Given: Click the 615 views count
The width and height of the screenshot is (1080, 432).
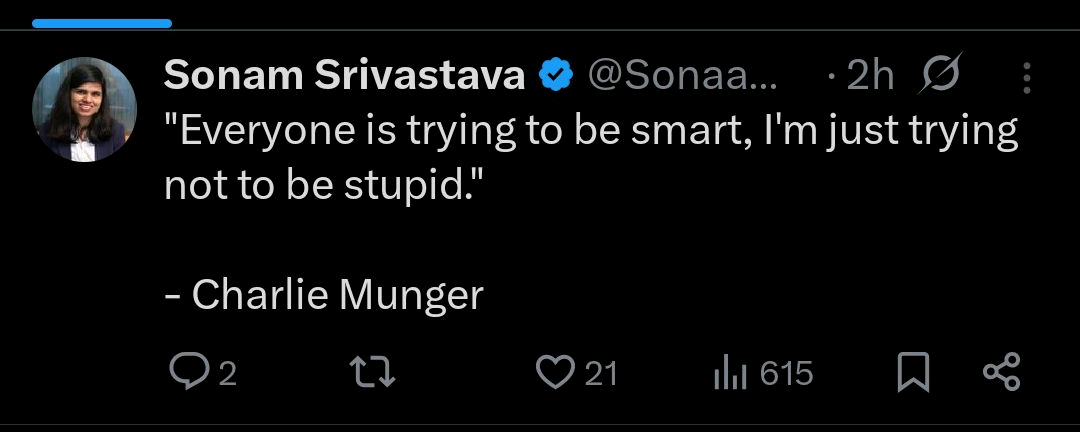Looking at the screenshot, I should click(x=786, y=374).
